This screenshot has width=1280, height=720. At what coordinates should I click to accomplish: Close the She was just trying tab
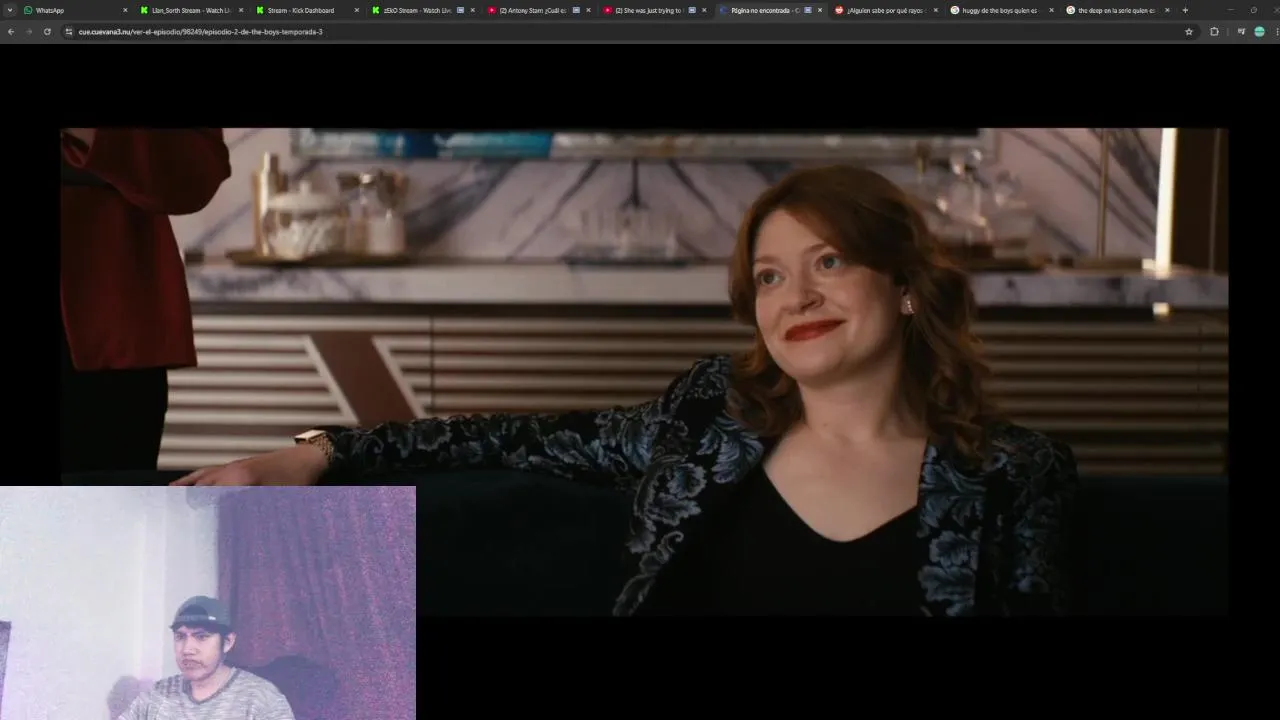[x=704, y=10]
